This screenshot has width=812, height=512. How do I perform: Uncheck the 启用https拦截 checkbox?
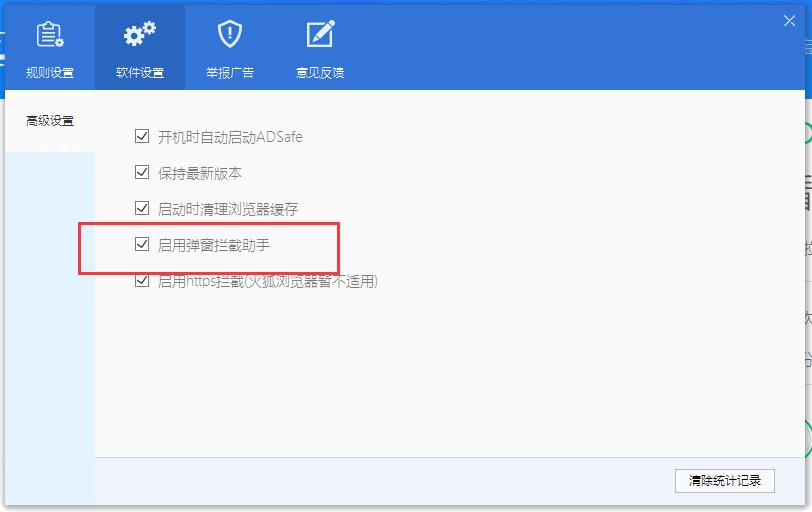142,281
